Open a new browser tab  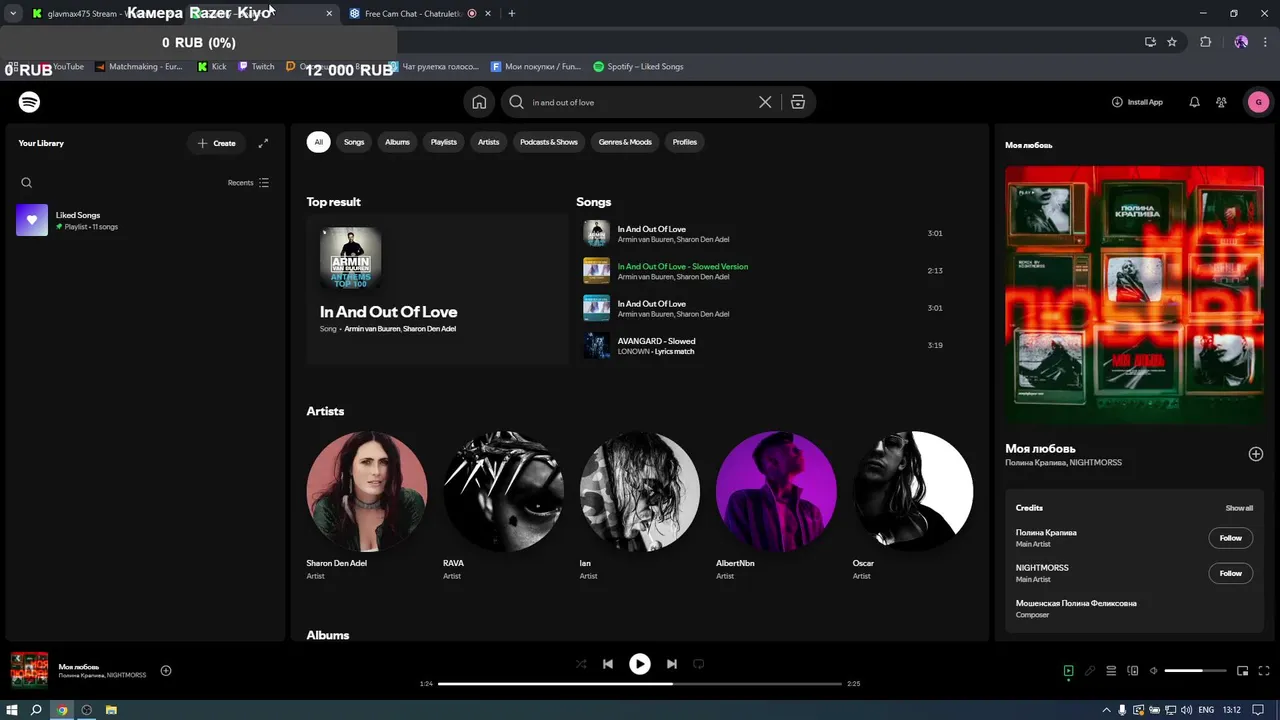(512, 14)
